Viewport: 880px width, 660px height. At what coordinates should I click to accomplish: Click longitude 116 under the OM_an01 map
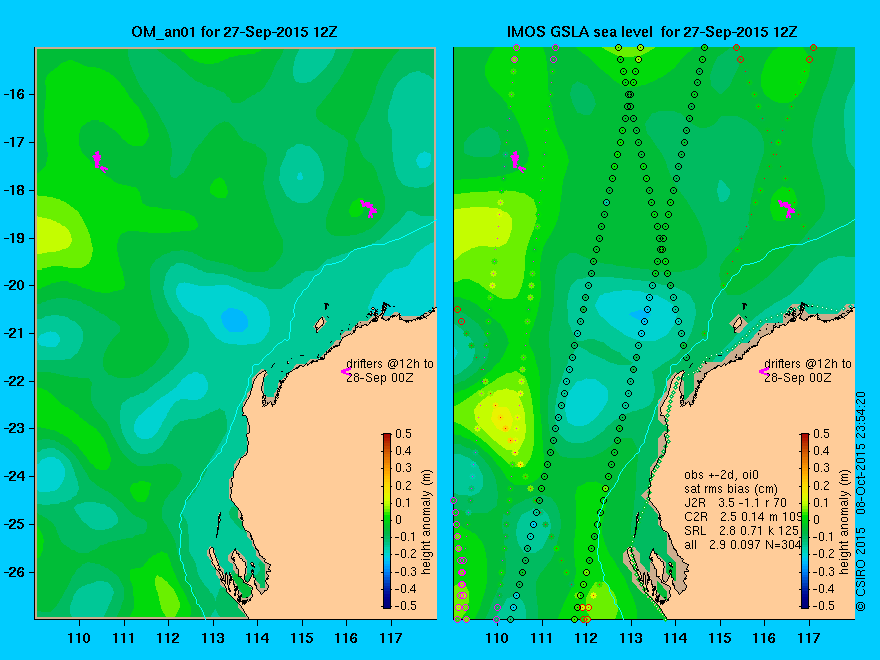346,638
